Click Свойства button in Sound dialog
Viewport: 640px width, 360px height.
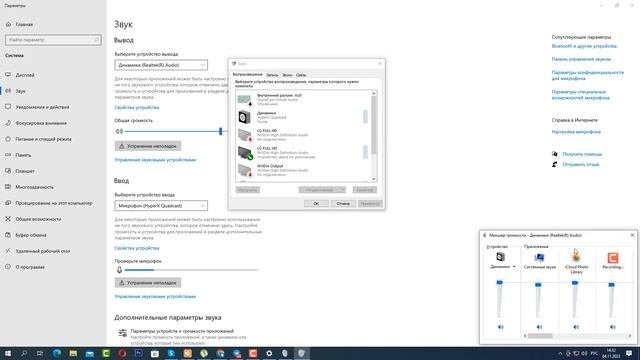pos(364,190)
